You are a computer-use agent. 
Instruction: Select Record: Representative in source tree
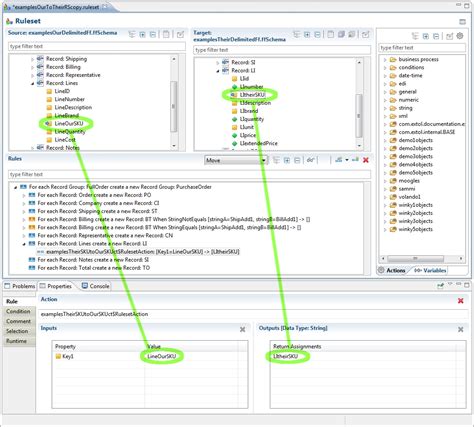pos(73,75)
